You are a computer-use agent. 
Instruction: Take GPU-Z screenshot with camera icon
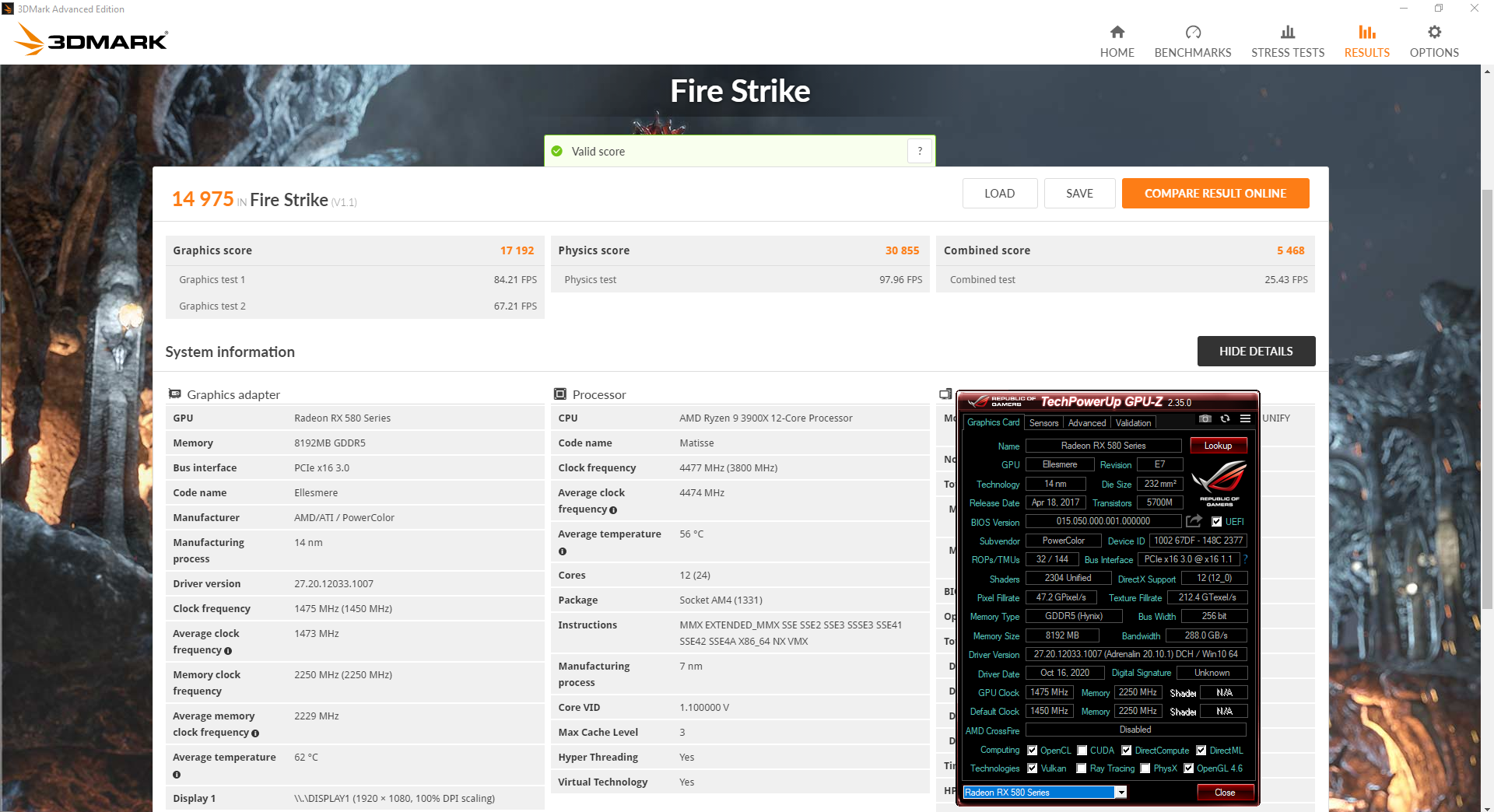(1205, 418)
